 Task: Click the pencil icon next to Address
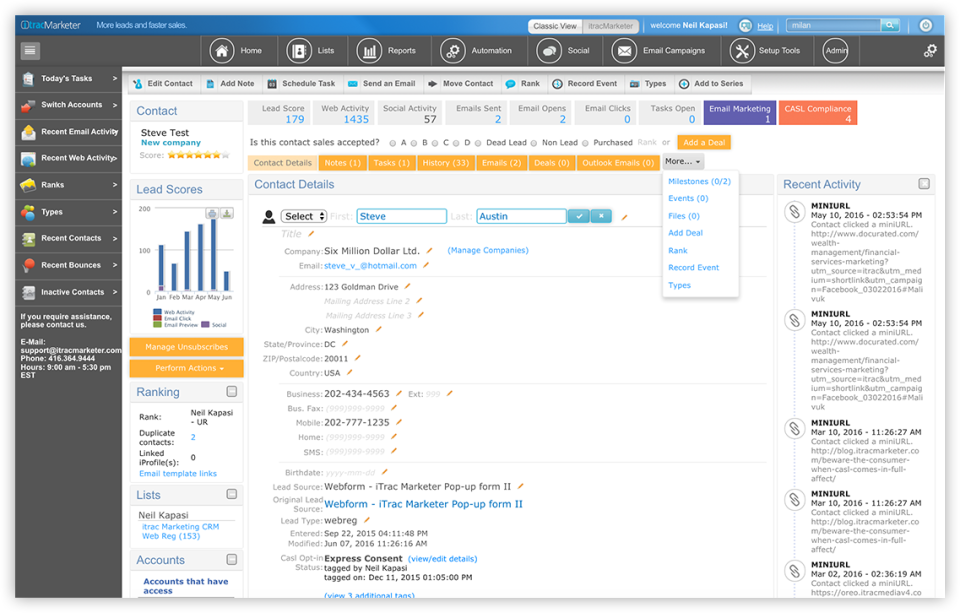(408, 286)
